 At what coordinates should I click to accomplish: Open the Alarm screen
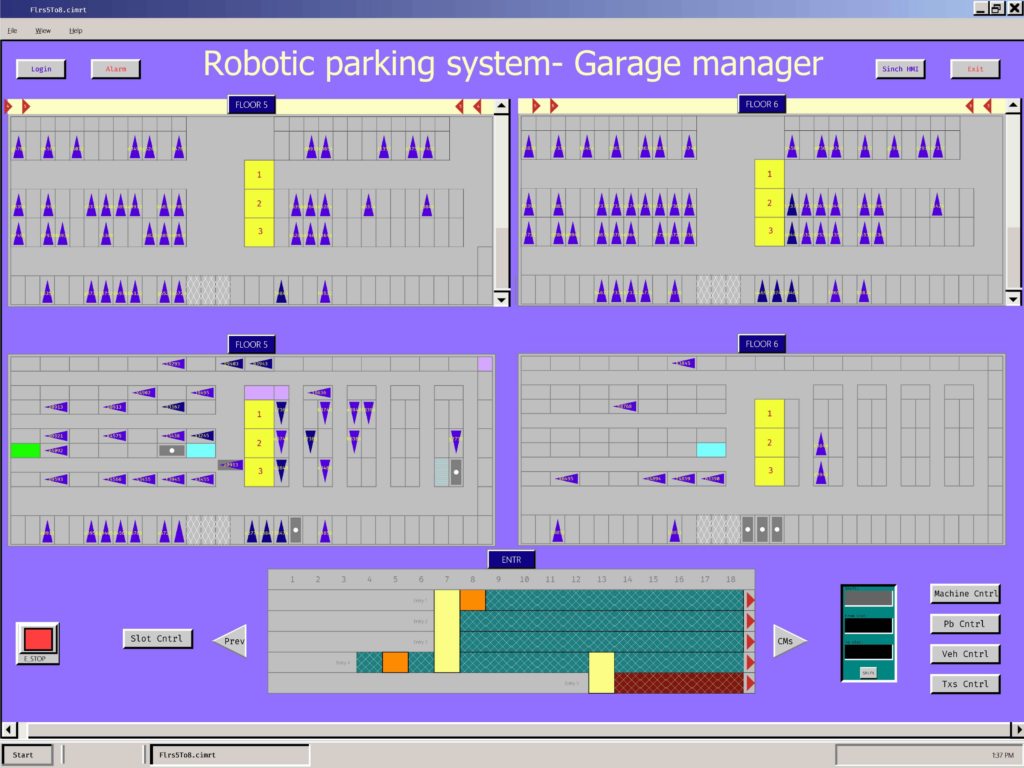coord(116,69)
